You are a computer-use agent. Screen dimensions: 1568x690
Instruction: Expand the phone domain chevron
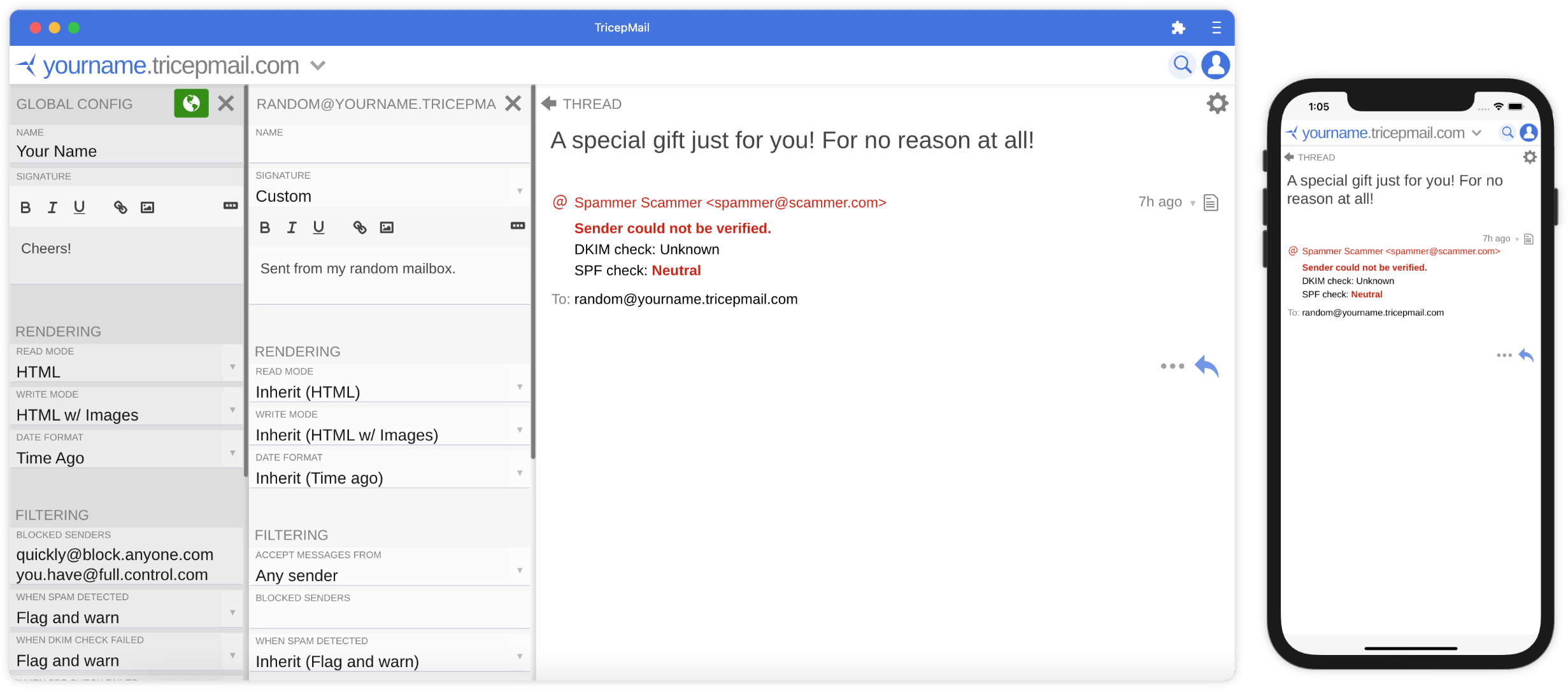[x=1476, y=133]
